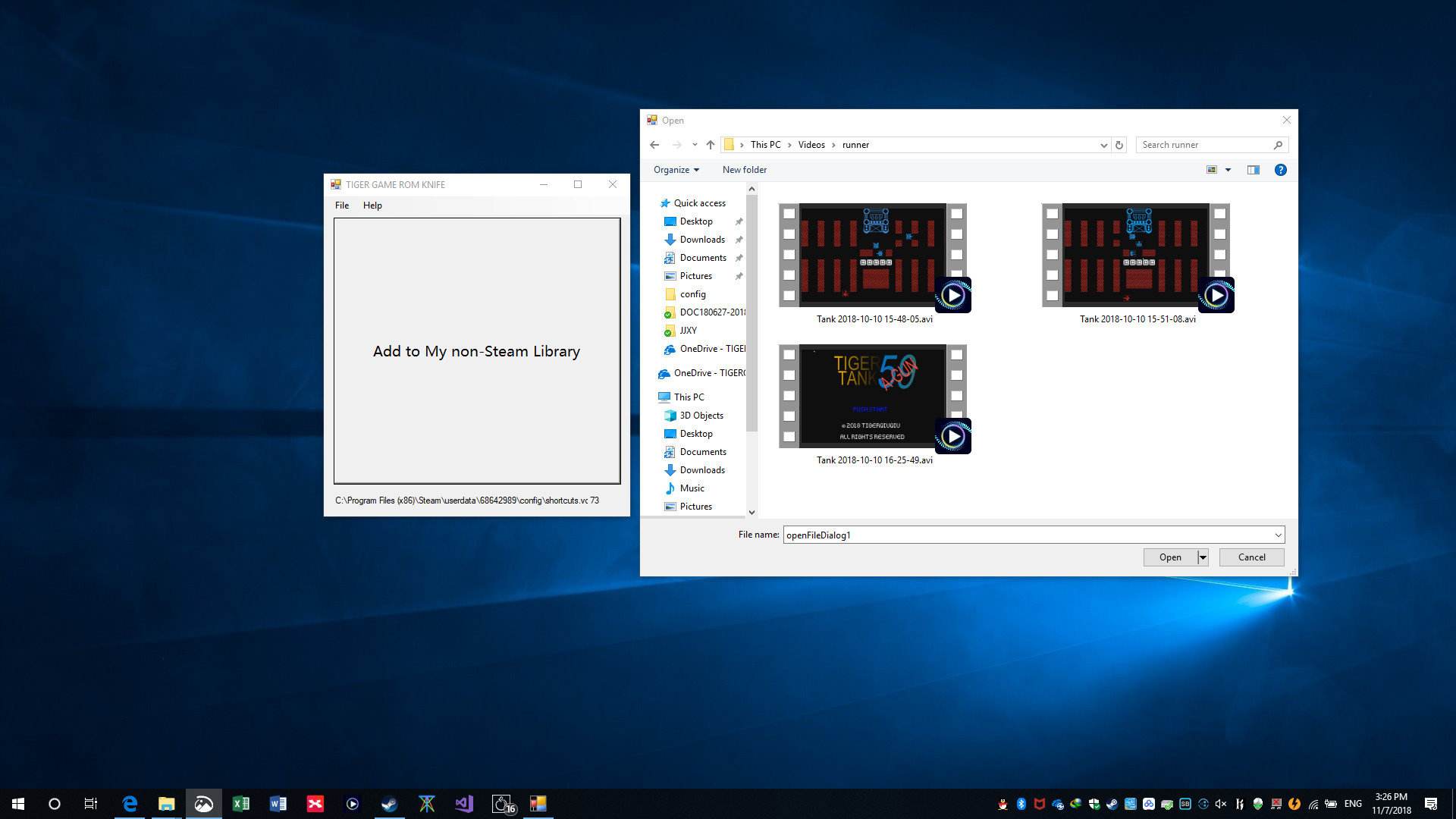Screen dimensions: 1456x819
Task: Click the back navigation arrow in the dialog
Action: (x=655, y=144)
